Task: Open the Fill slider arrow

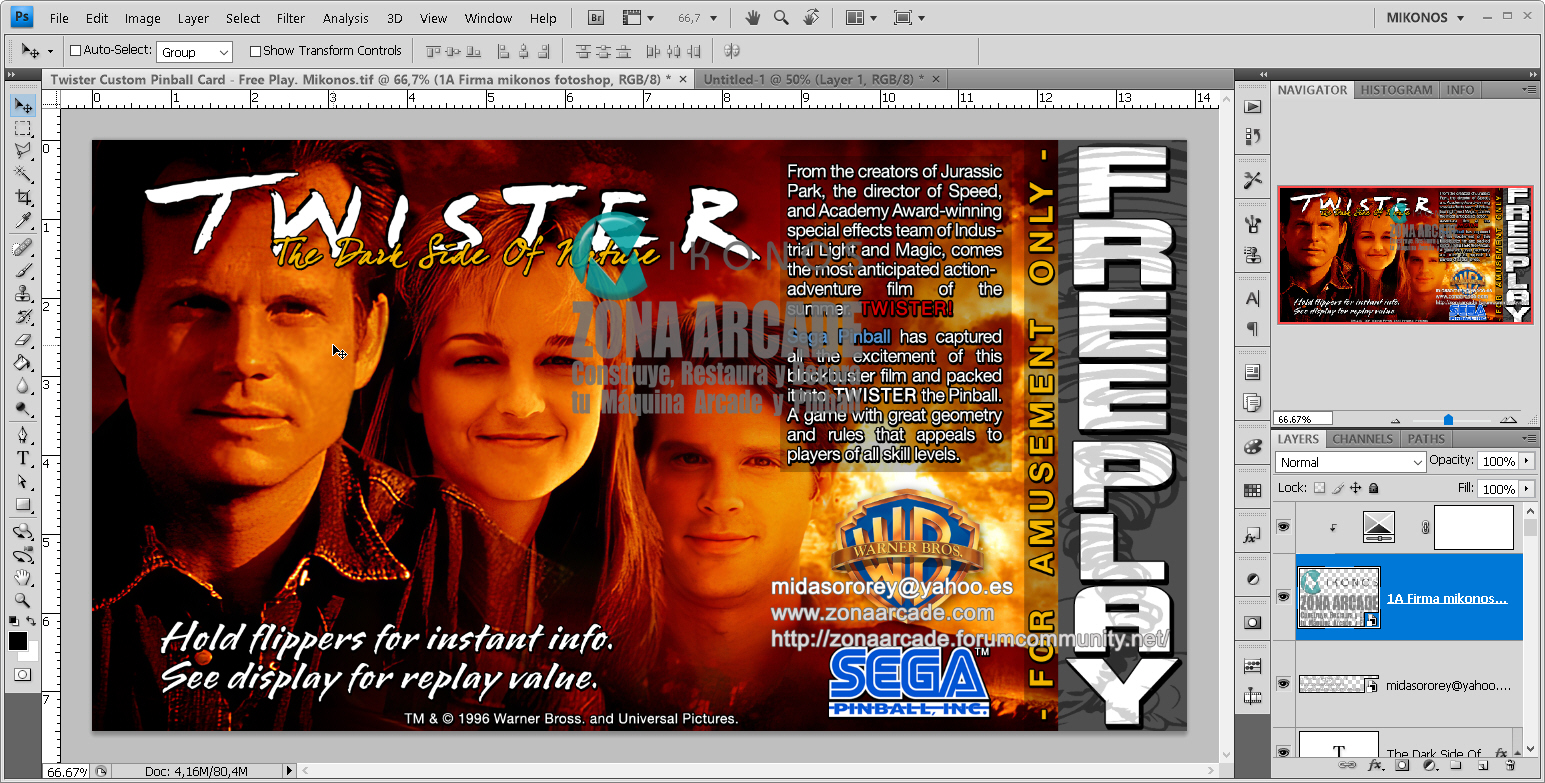Action: 1526,488
